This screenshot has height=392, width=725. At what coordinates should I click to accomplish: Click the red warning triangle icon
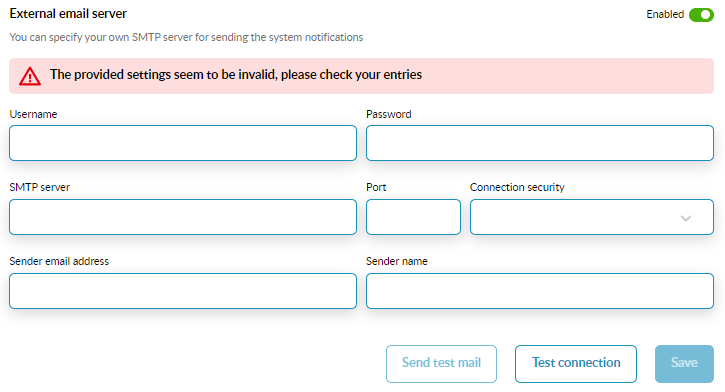point(30,76)
